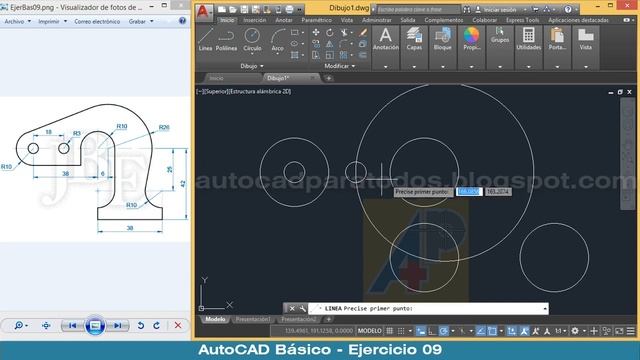Choose the Ellipse tool in Dibujo panel

point(295,44)
